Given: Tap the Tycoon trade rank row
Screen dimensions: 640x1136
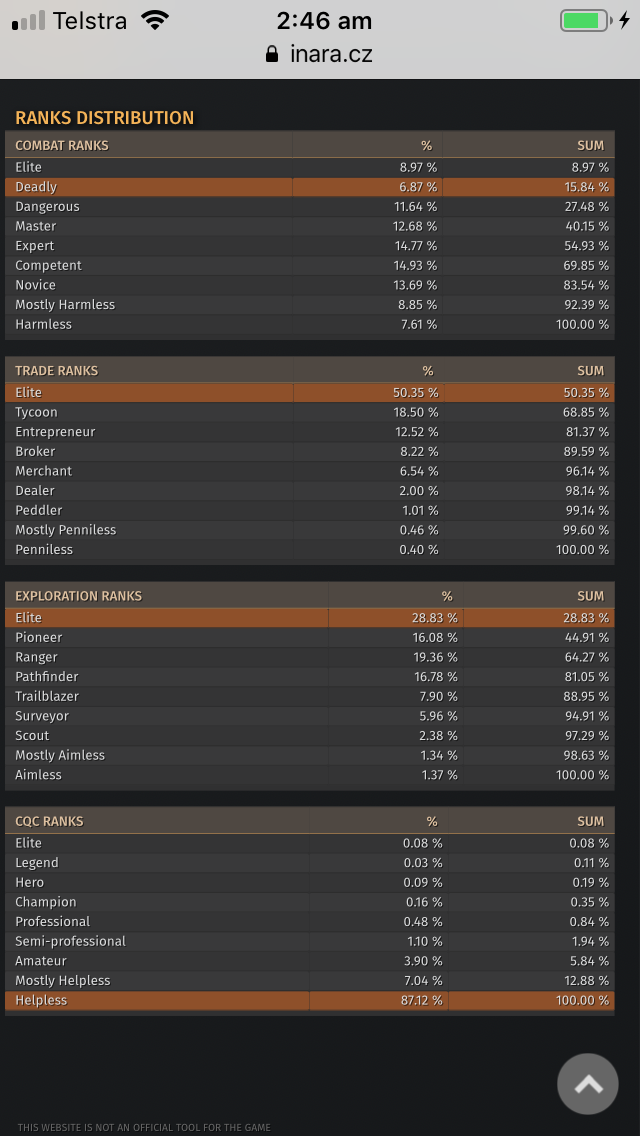Looking at the screenshot, I should [x=309, y=412].
